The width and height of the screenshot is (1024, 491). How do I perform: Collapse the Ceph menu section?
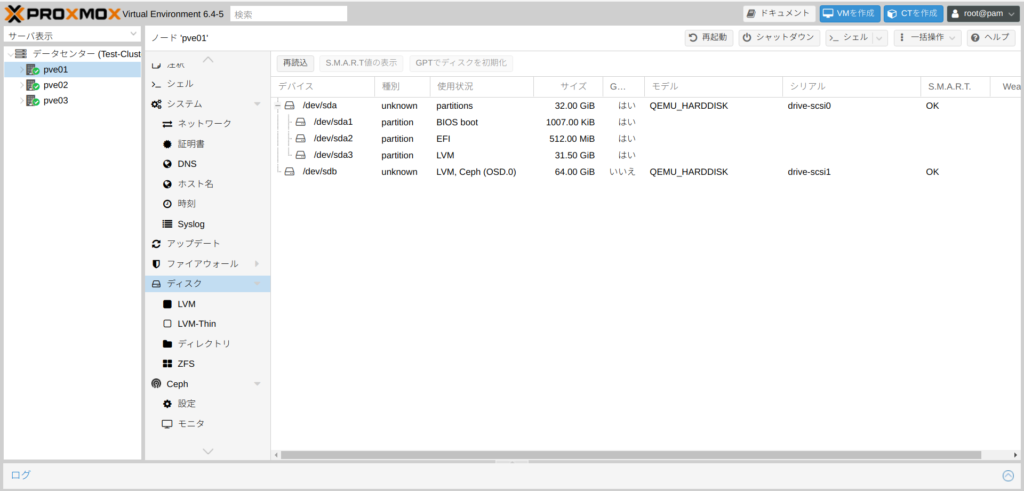(257, 384)
